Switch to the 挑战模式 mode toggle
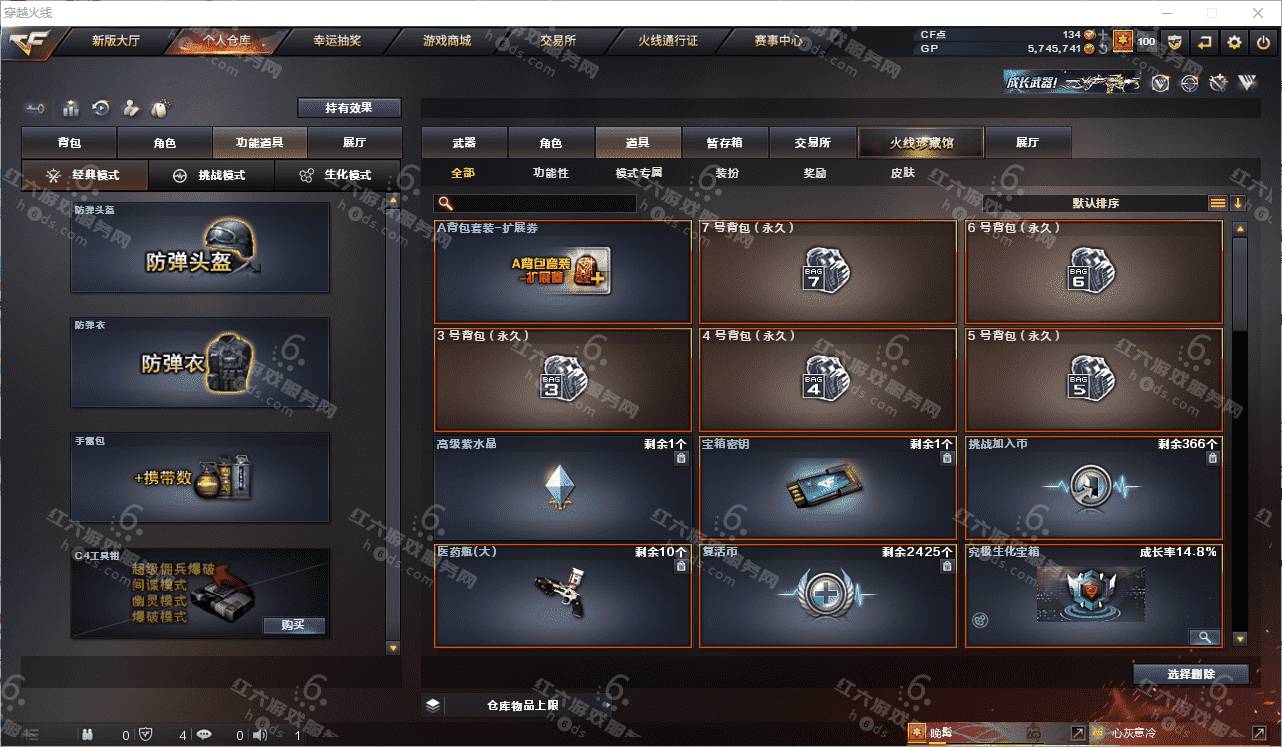1282x747 pixels. 210,175
